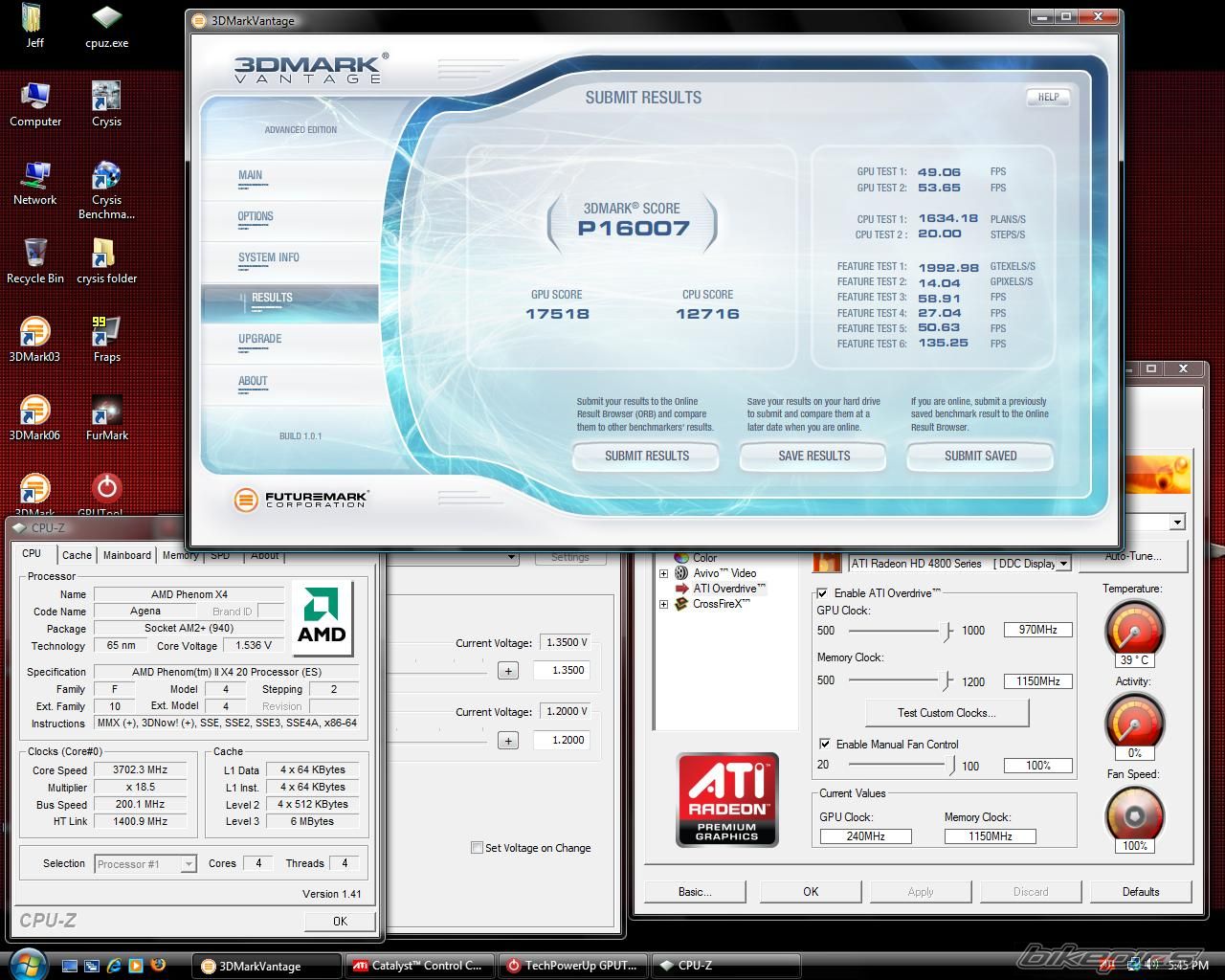Switch to TechPowerUp GPU tool in taskbar
The width and height of the screenshot is (1225, 980).
coord(572,966)
